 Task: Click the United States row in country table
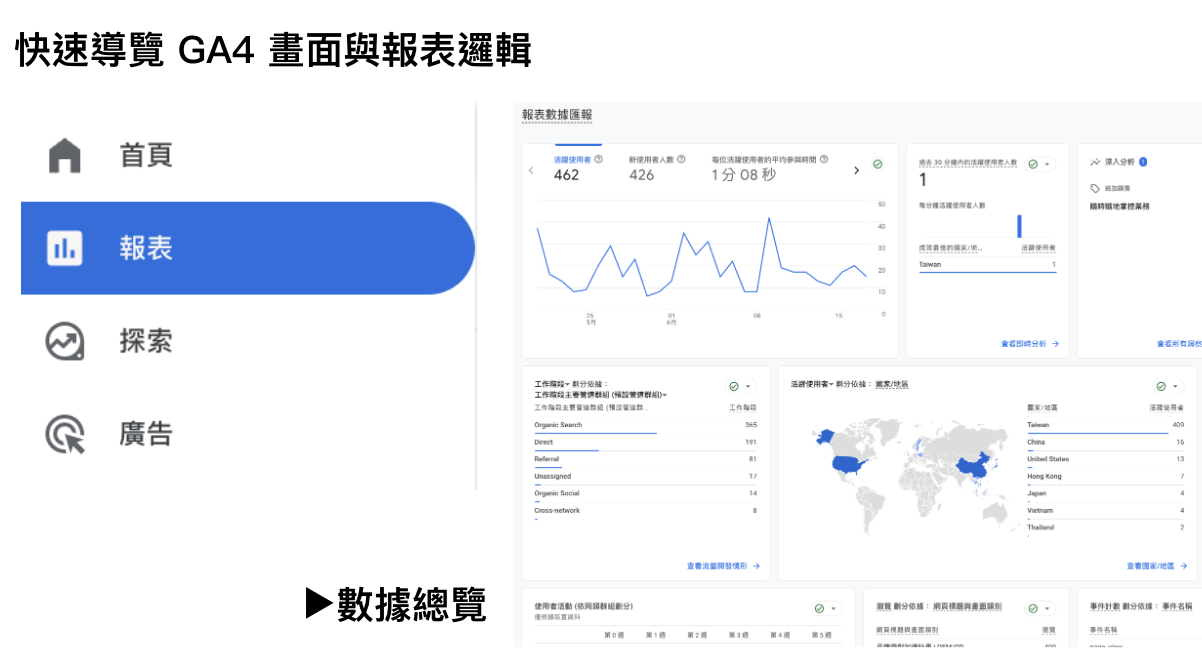click(x=1105, y=459)
